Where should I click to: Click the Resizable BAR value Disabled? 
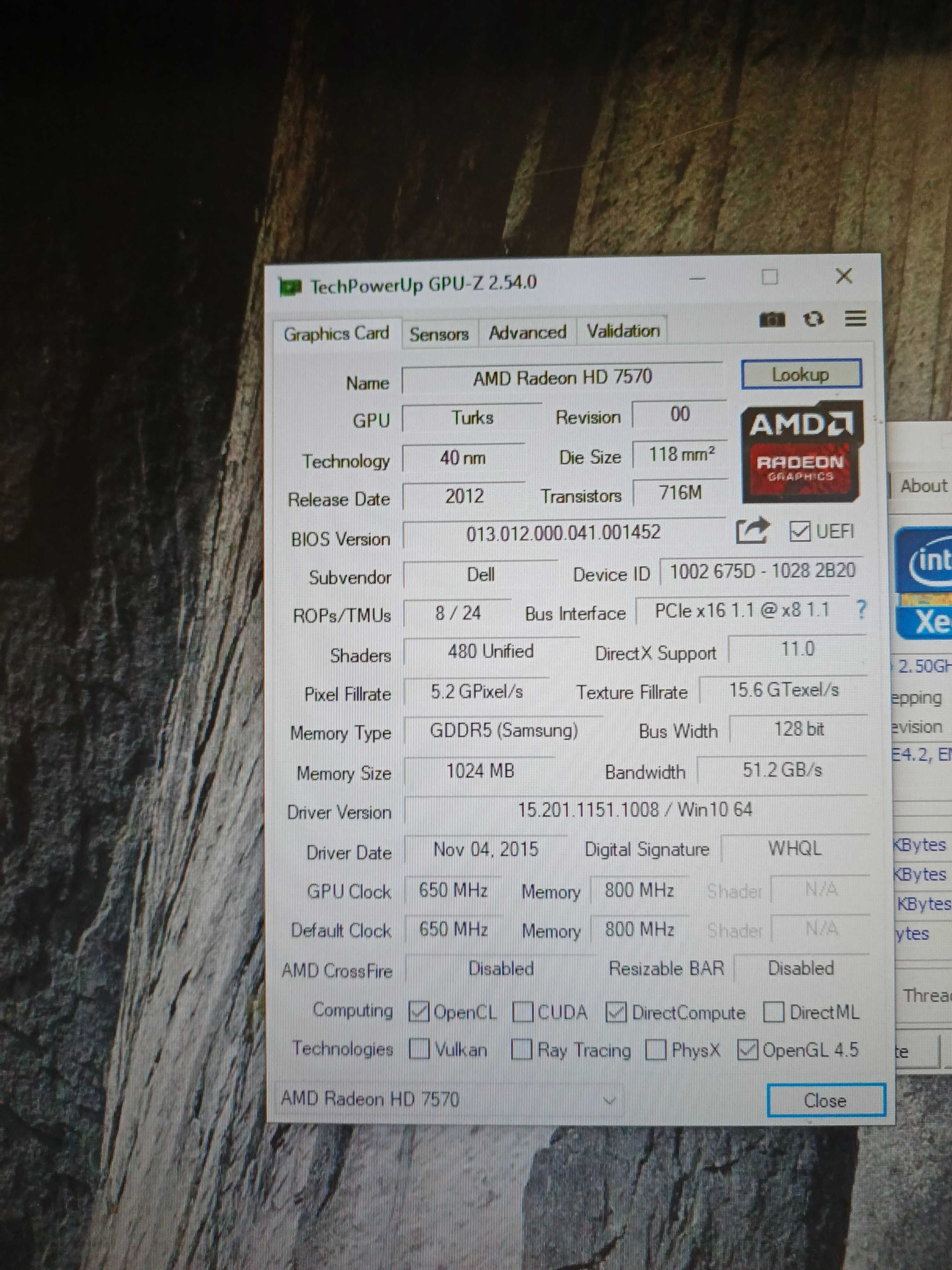801,968
